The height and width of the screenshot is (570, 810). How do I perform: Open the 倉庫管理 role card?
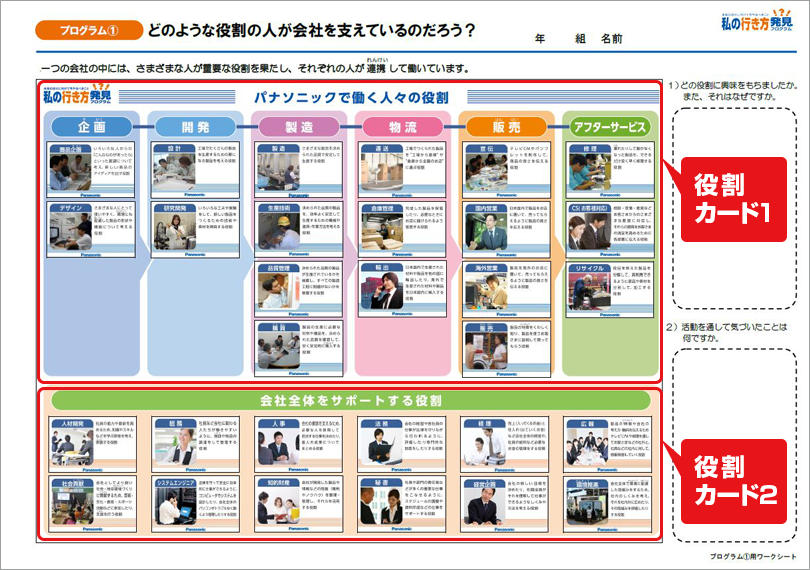click(x=402, y=229)
